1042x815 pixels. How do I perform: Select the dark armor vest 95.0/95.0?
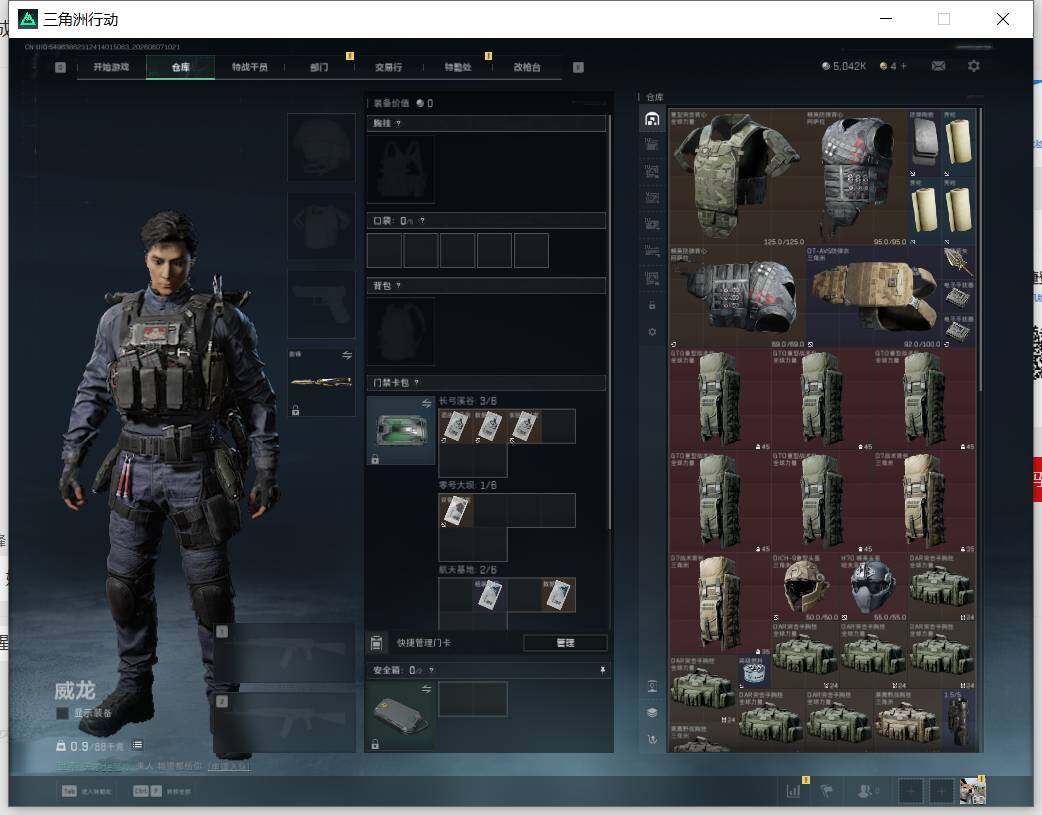point(857,177)
